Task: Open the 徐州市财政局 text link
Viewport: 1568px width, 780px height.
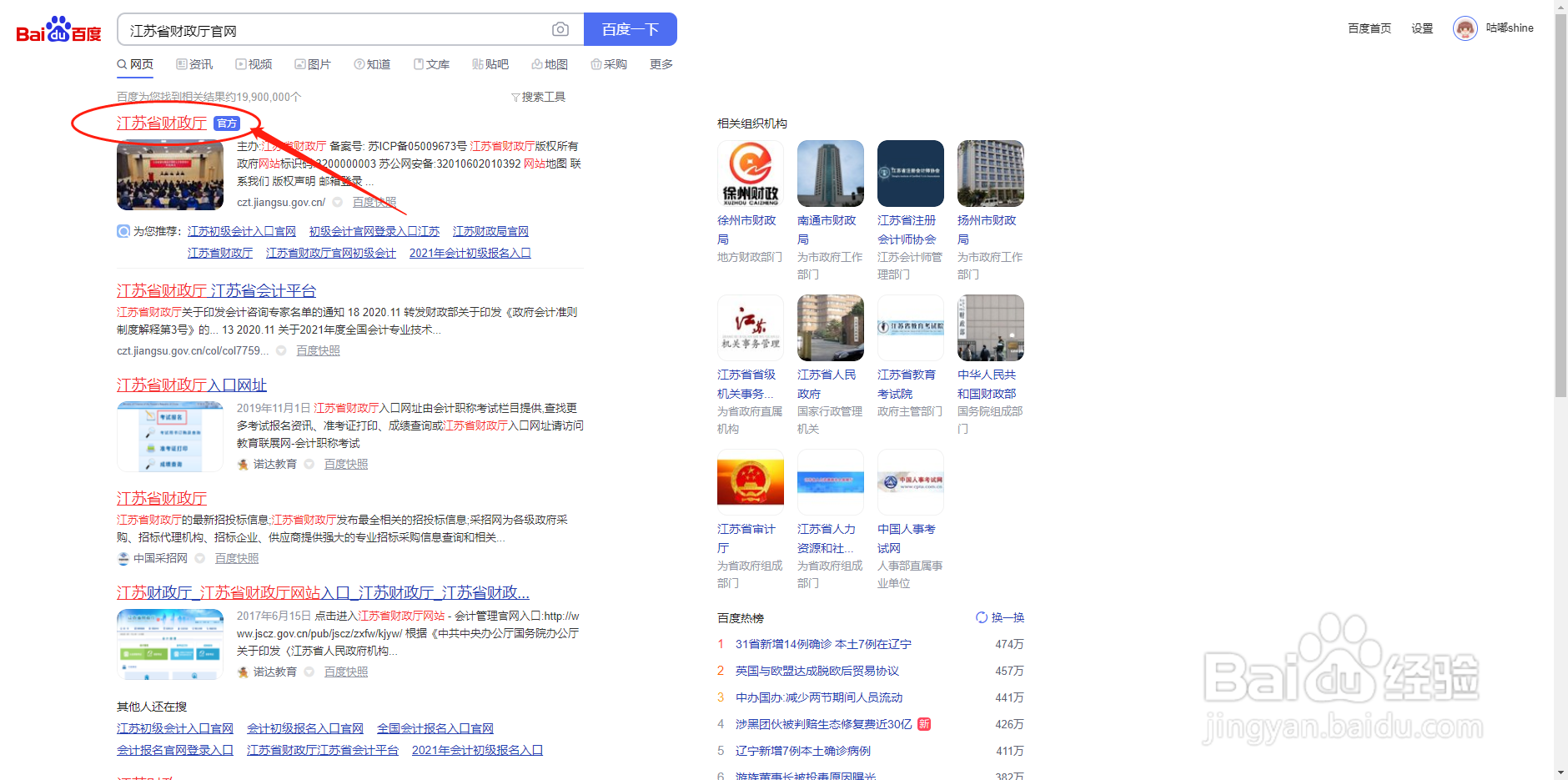Action: pos(746,229)
